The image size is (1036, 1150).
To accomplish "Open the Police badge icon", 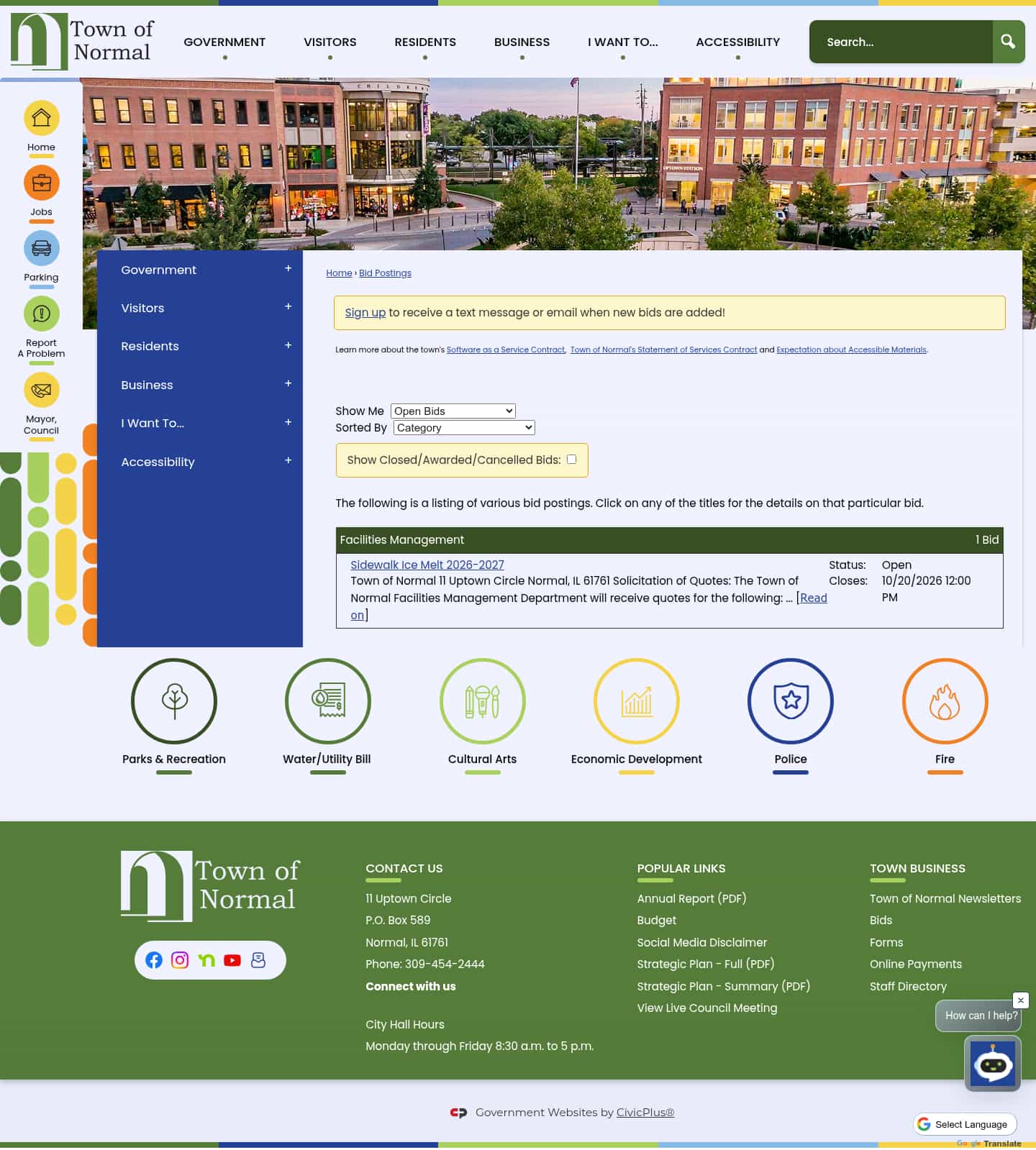I will click(x=791, y=701).
